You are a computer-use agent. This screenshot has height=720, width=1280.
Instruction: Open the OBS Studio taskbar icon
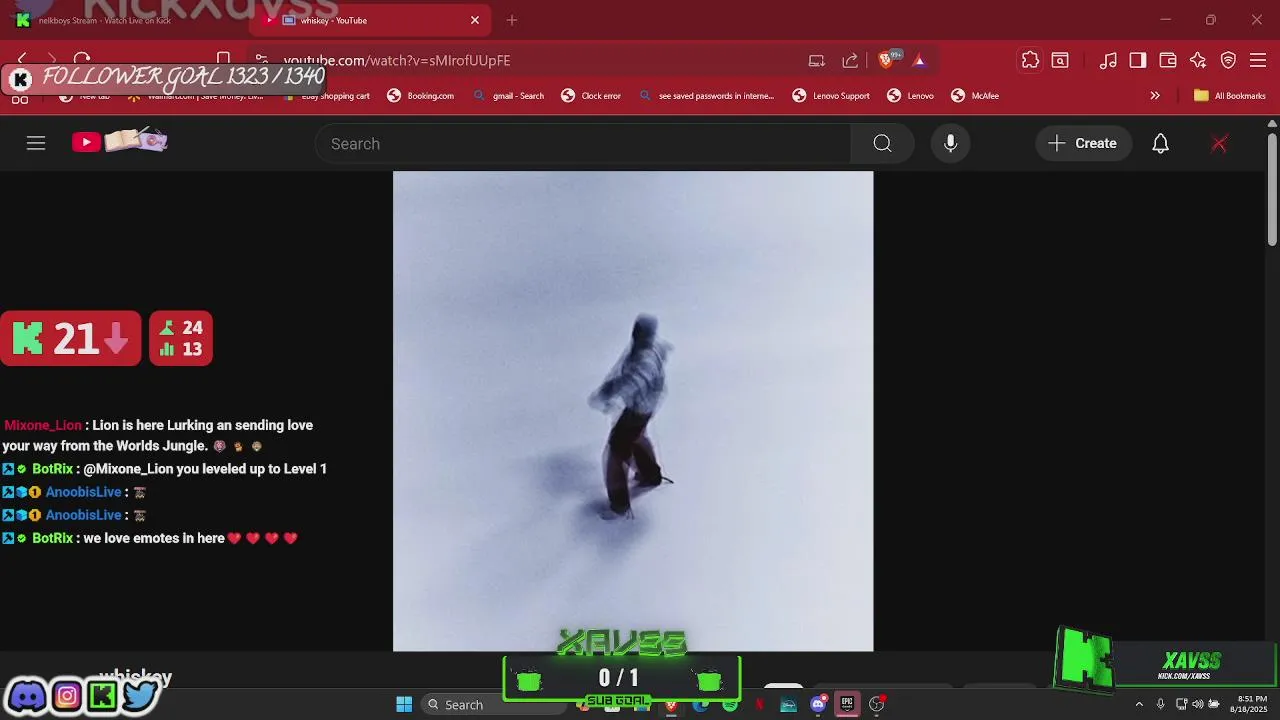pyautogui.click(x=877, y=704)
